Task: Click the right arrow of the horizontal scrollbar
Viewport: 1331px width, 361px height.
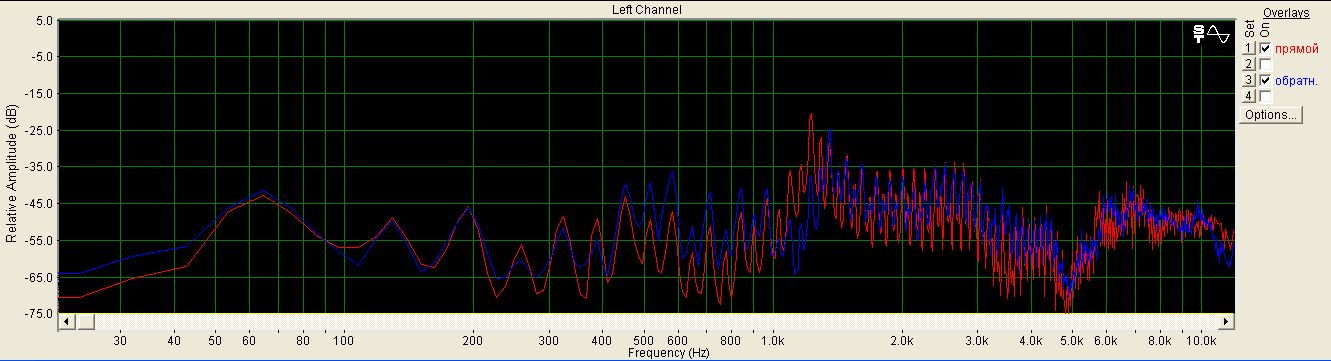Action: 1226,322
